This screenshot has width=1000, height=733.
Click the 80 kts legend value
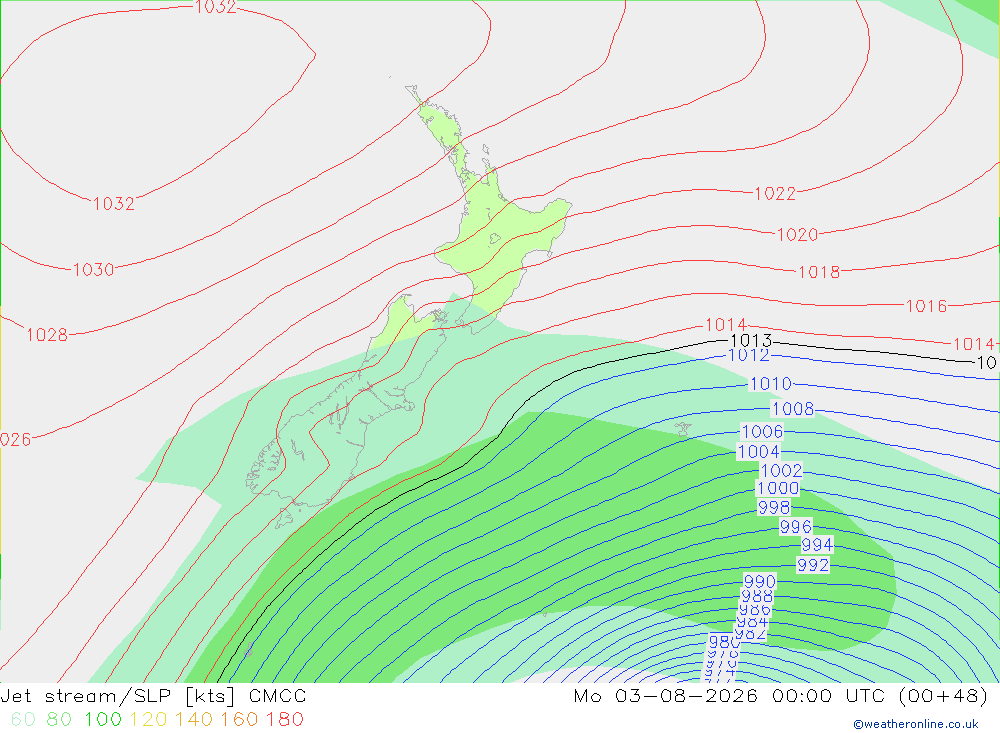point(59,719)
